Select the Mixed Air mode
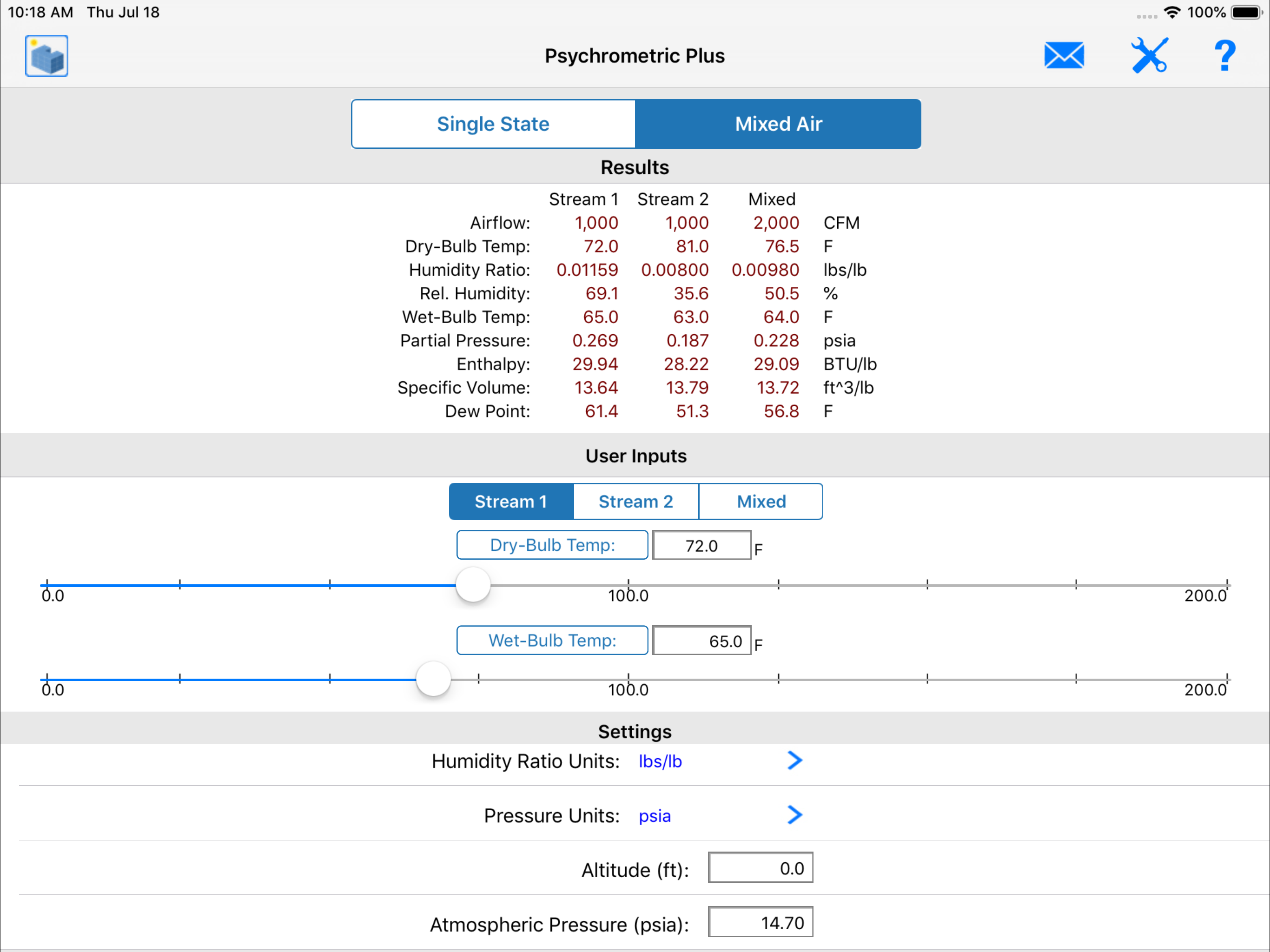 click(x=778, y=124)
